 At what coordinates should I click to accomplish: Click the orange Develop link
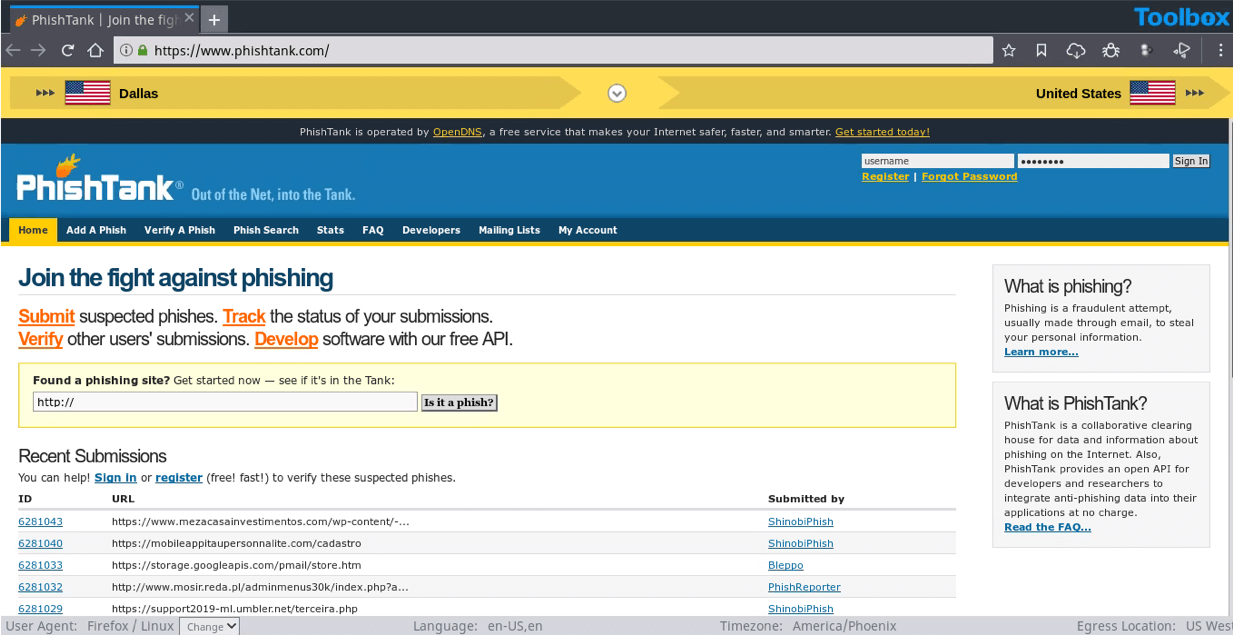(x=286, y=339)
